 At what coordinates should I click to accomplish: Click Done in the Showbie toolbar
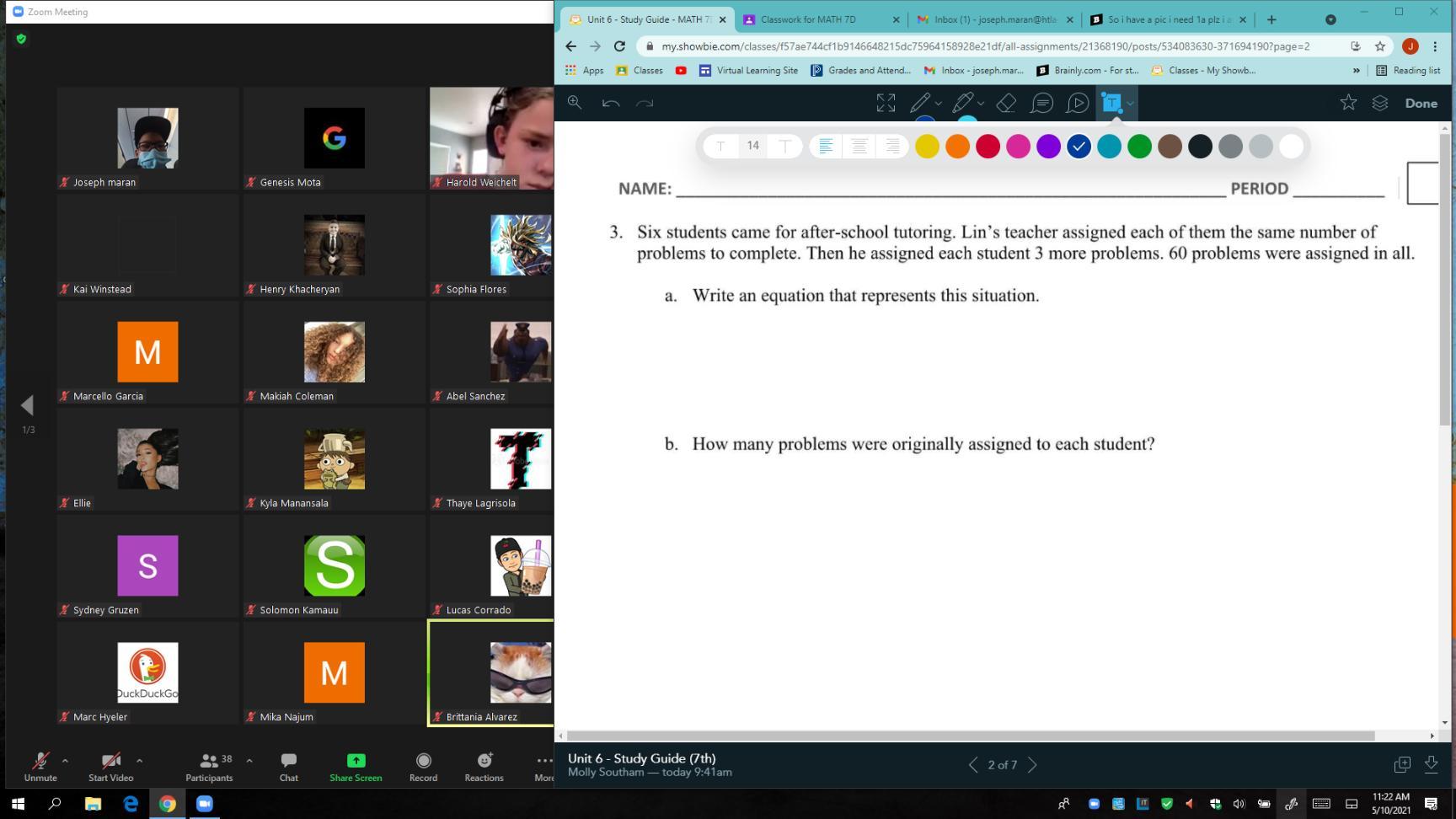point(1421,103)
